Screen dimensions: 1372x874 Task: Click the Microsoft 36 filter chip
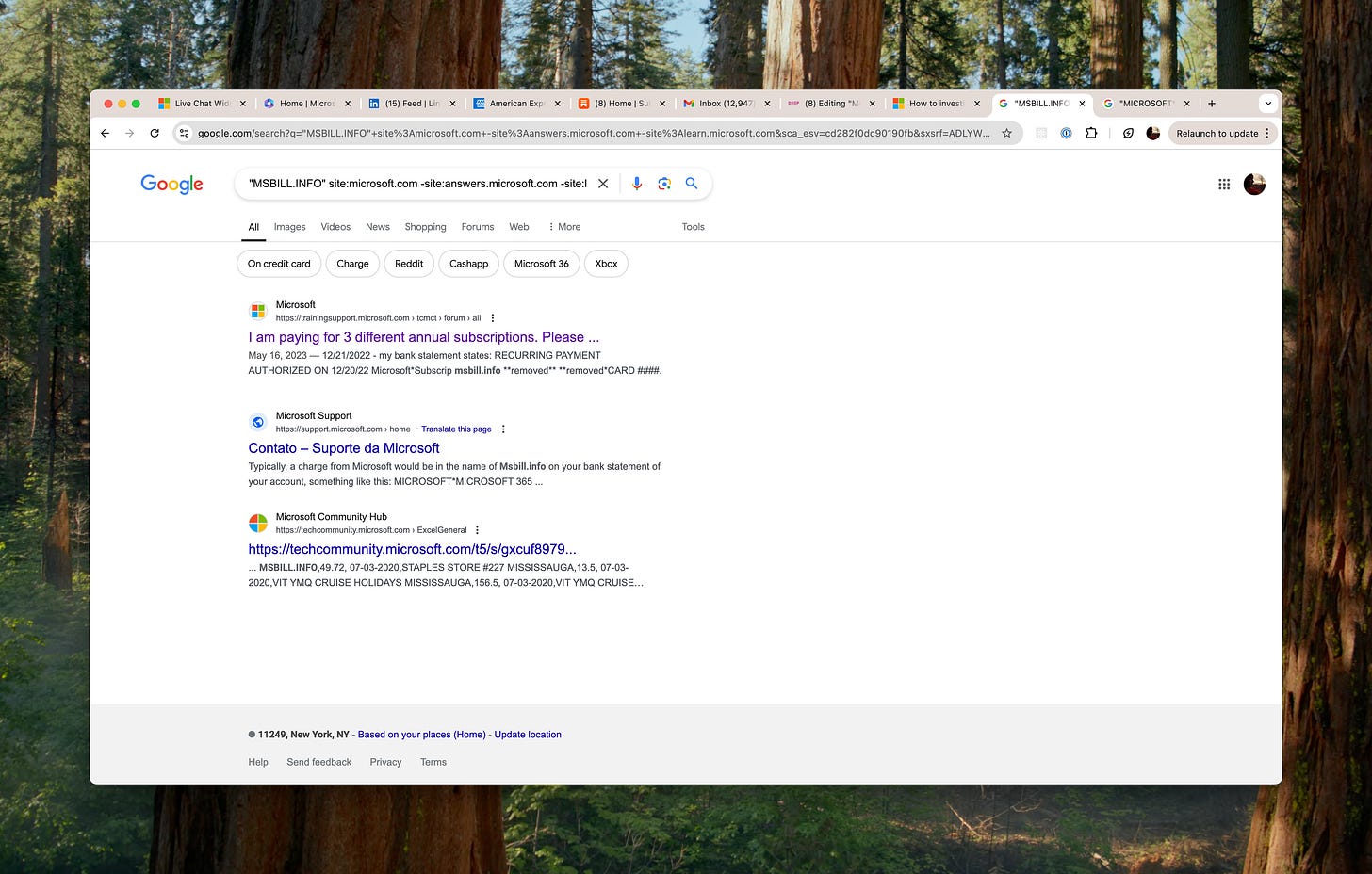[x=542, y=264]
